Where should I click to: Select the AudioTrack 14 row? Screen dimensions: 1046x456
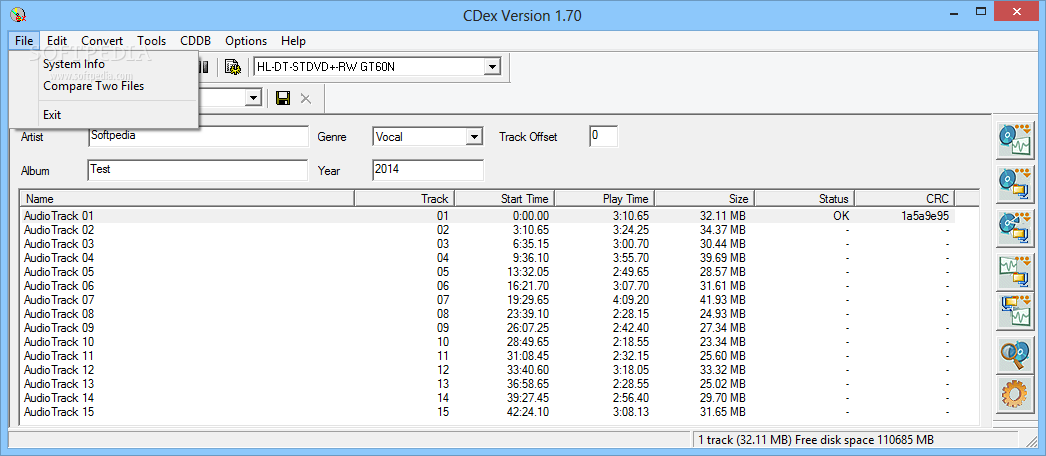pyautogui.click(x=488, y=397)
